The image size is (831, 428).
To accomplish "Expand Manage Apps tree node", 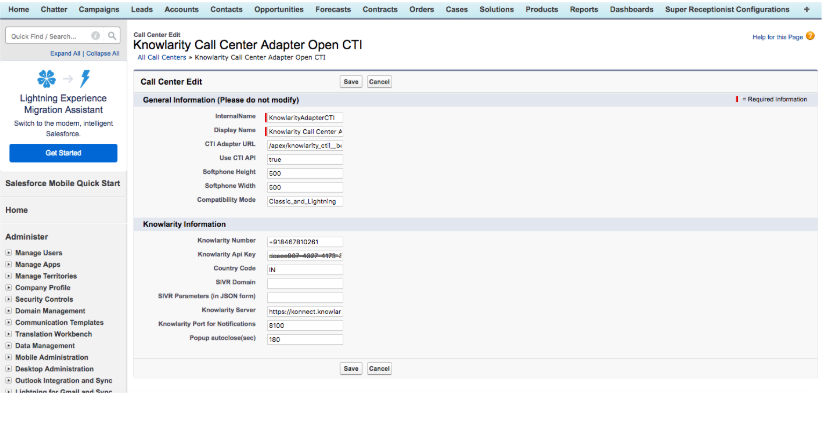I will [8, 264].
